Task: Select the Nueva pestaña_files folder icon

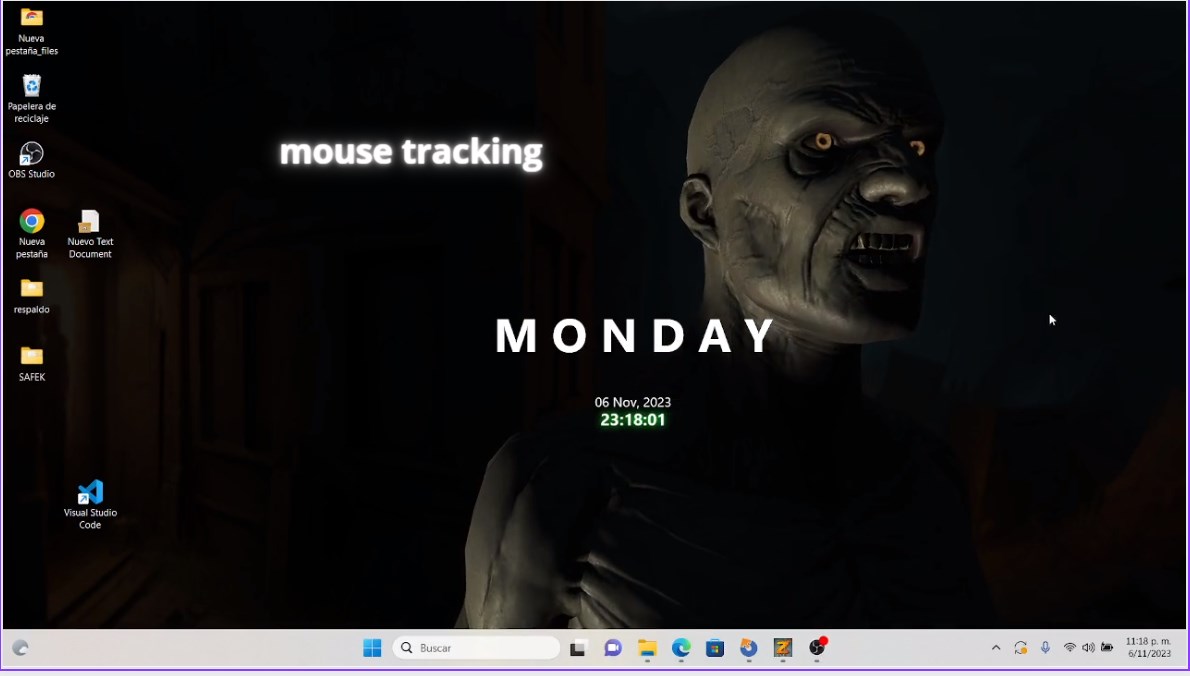Action: click(x=31, y=31)
